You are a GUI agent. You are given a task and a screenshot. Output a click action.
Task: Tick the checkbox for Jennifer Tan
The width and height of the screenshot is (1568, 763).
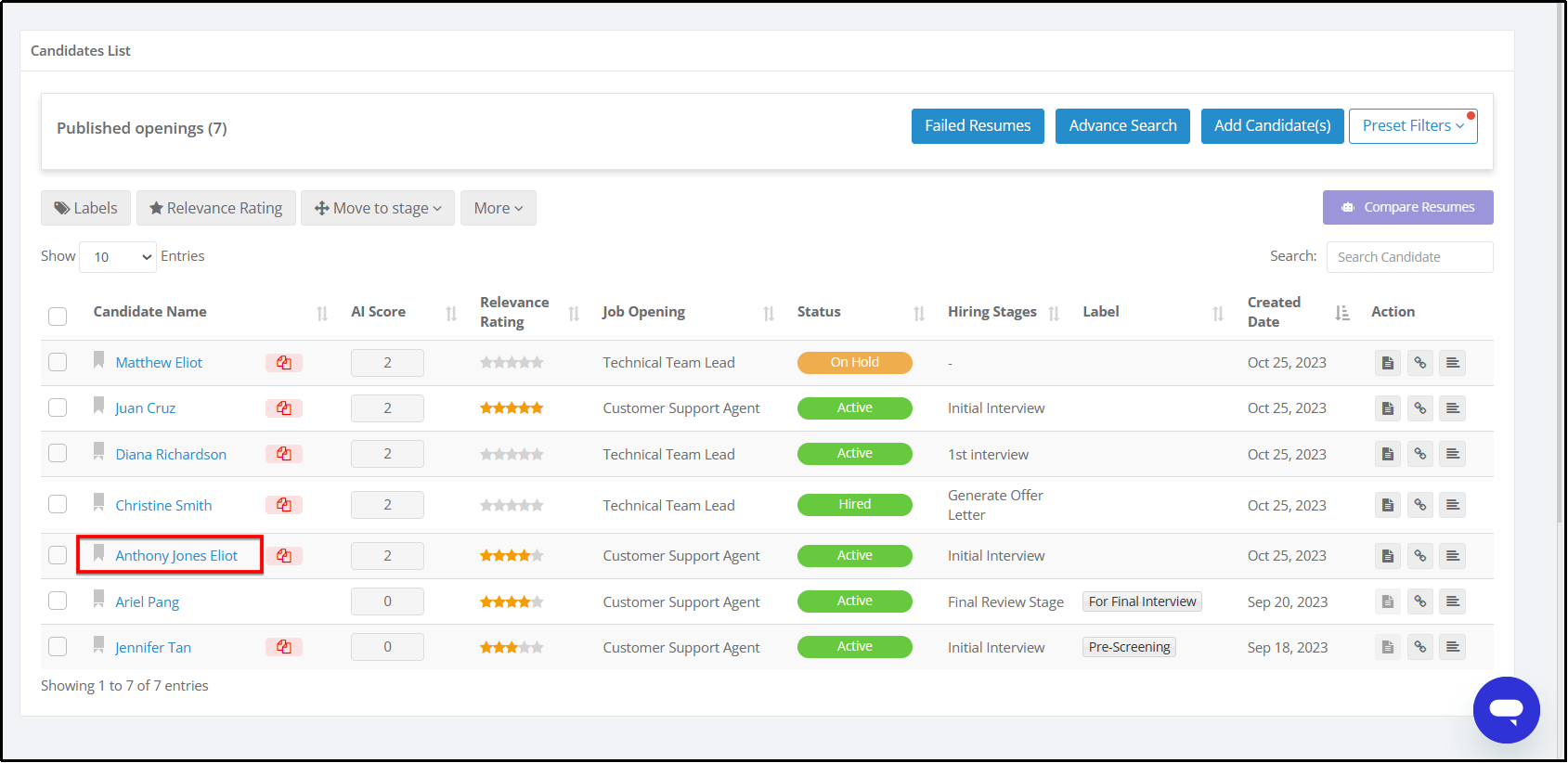click(58, 646)
